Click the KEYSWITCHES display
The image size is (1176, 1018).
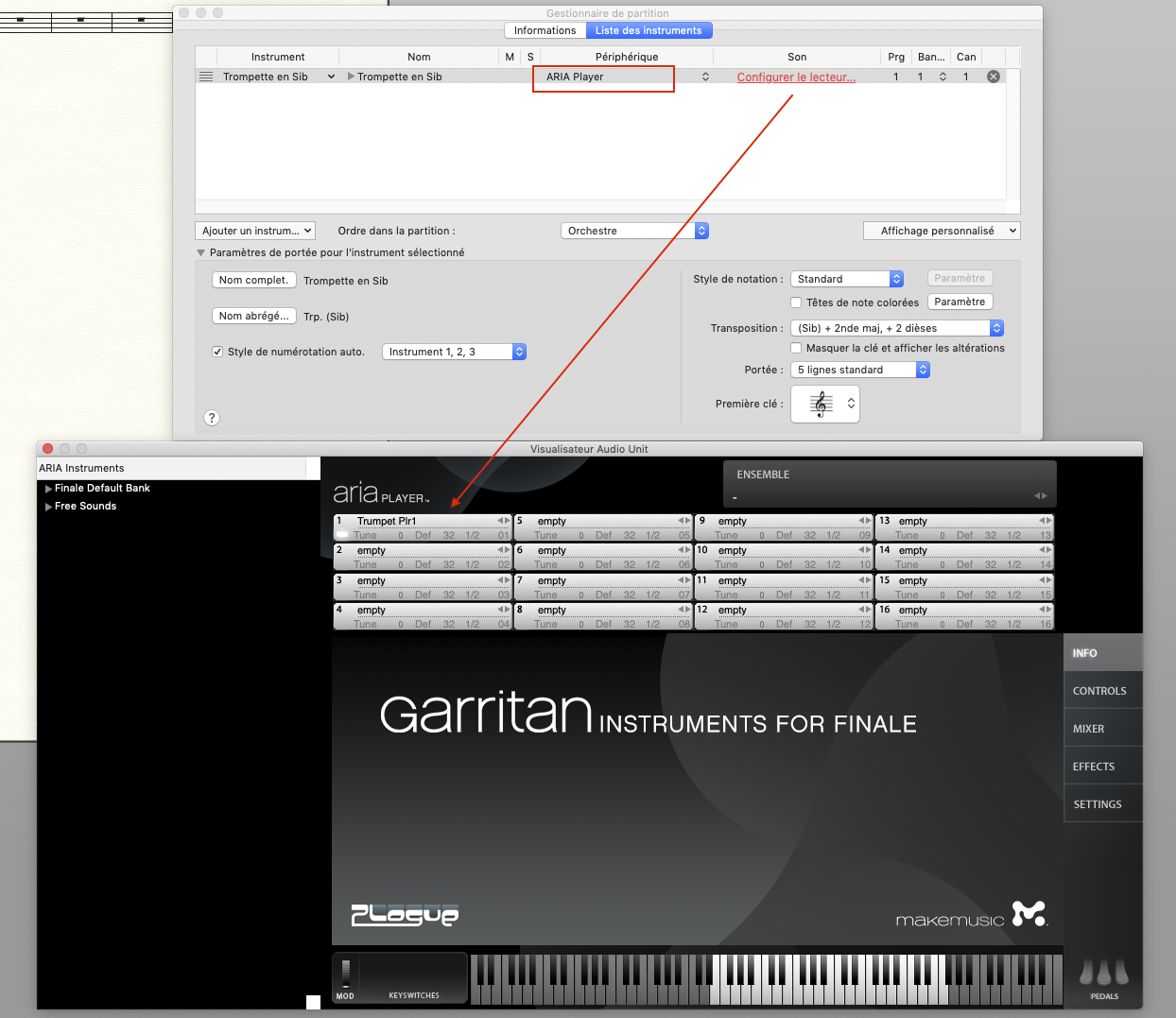(414, 975)
